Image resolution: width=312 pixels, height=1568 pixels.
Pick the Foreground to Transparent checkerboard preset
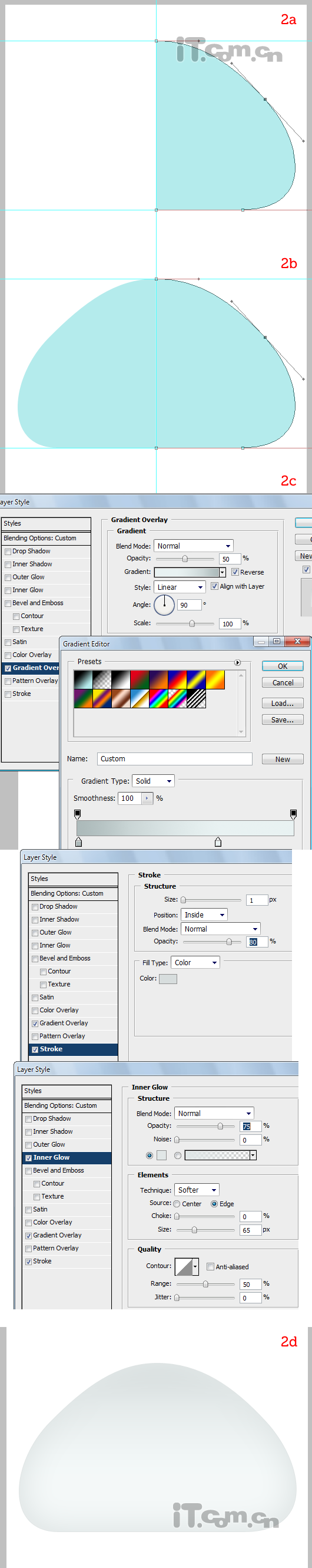click(x=102, y=679)
